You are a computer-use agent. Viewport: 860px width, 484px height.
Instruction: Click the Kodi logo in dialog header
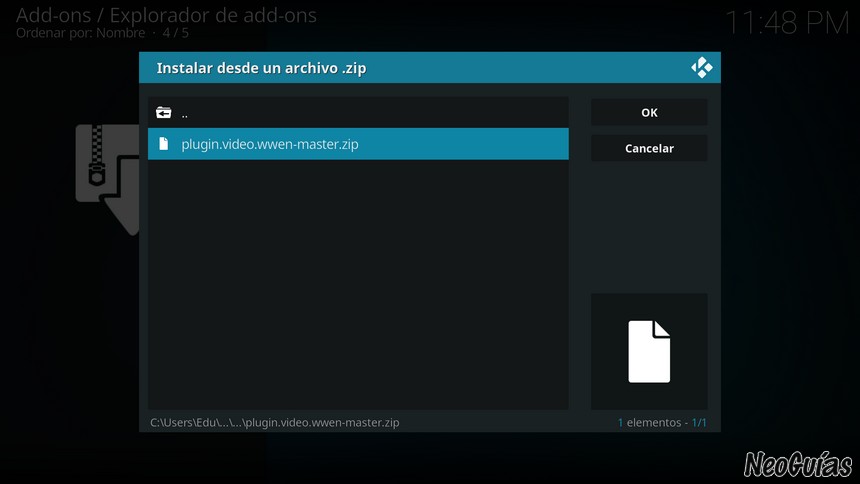click(x=701, y=68)
